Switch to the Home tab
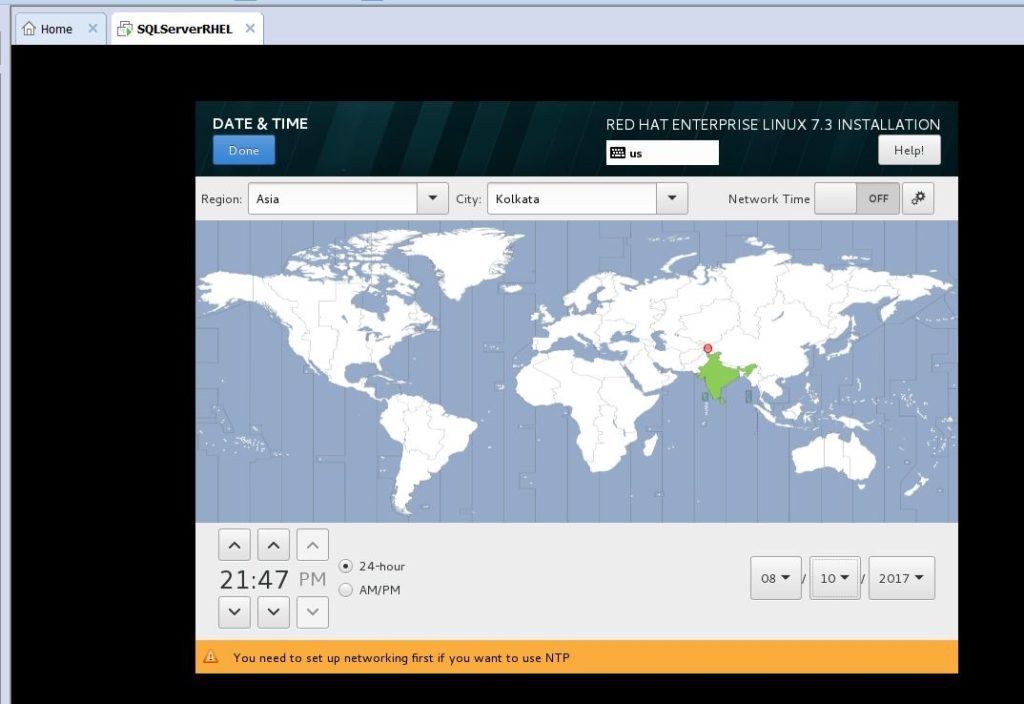The image size is (1024, 704). point(55,29)
